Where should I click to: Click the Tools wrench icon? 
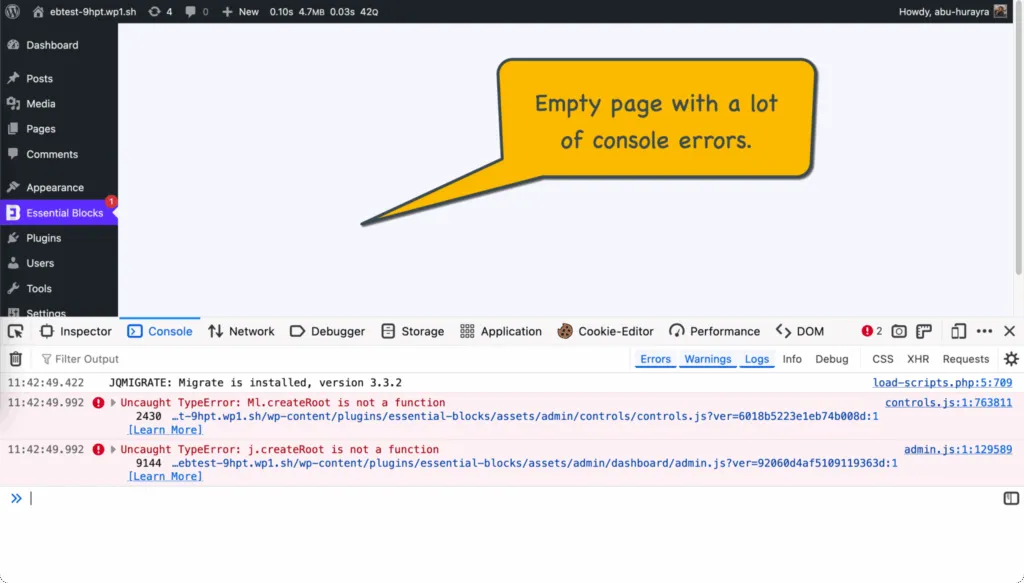point(13,289)
